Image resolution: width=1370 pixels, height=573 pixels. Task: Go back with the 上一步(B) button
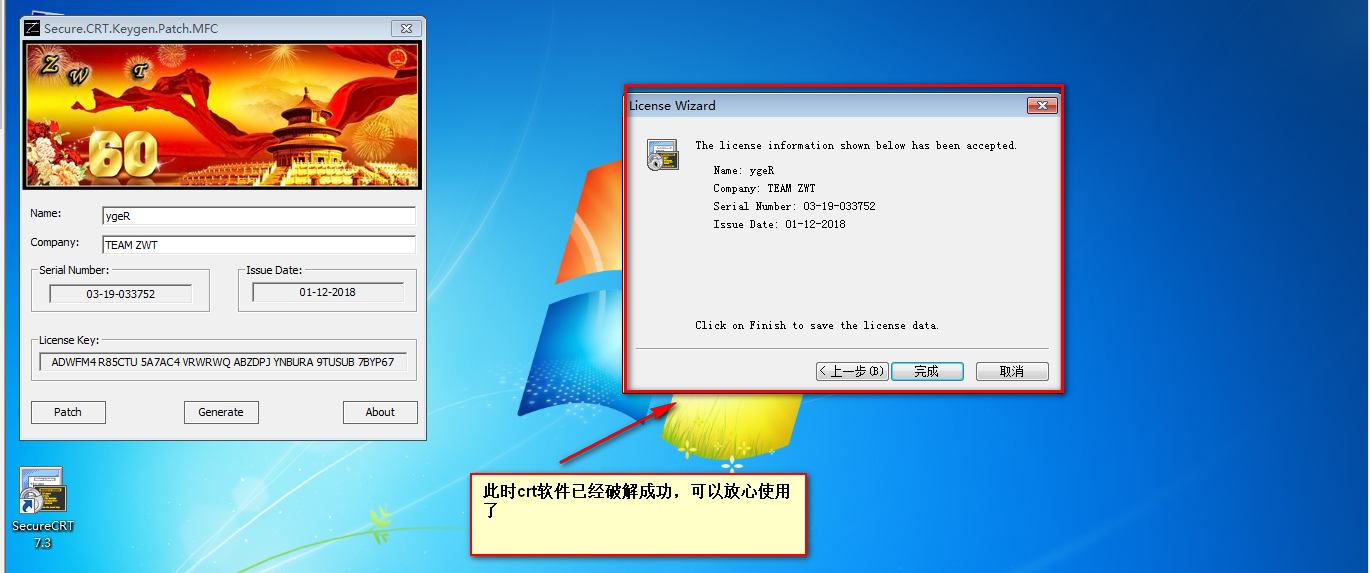coord(852,371)
